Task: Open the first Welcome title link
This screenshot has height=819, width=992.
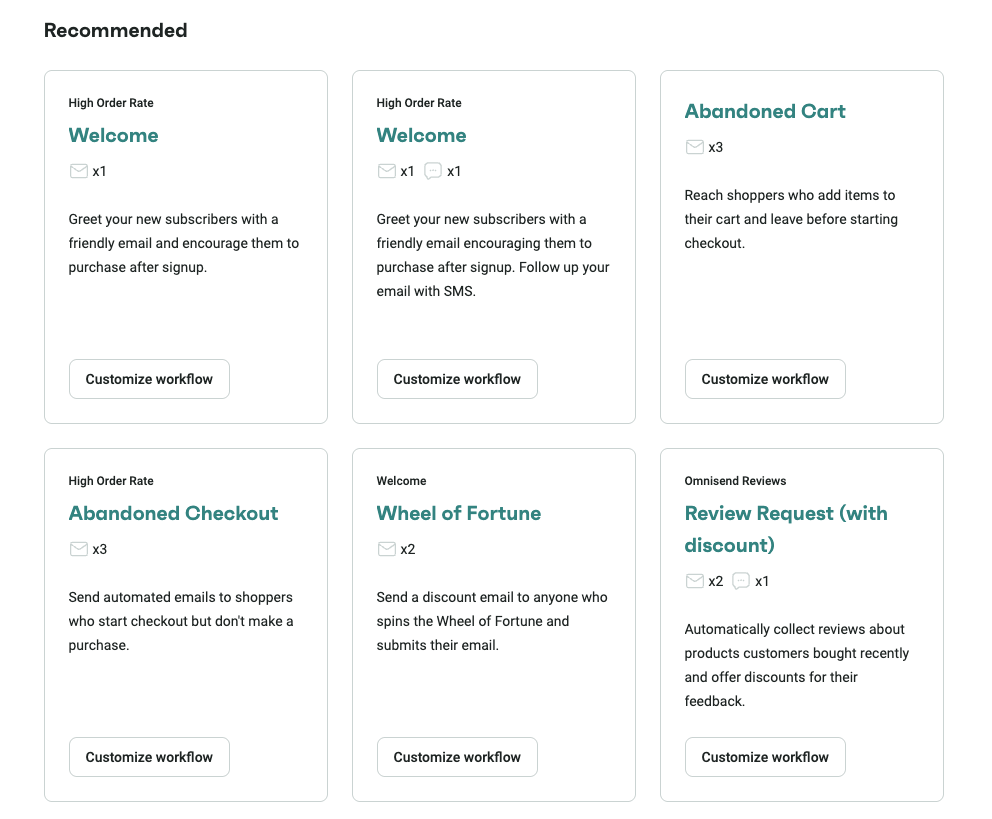Action: click(x=113, y=135)
